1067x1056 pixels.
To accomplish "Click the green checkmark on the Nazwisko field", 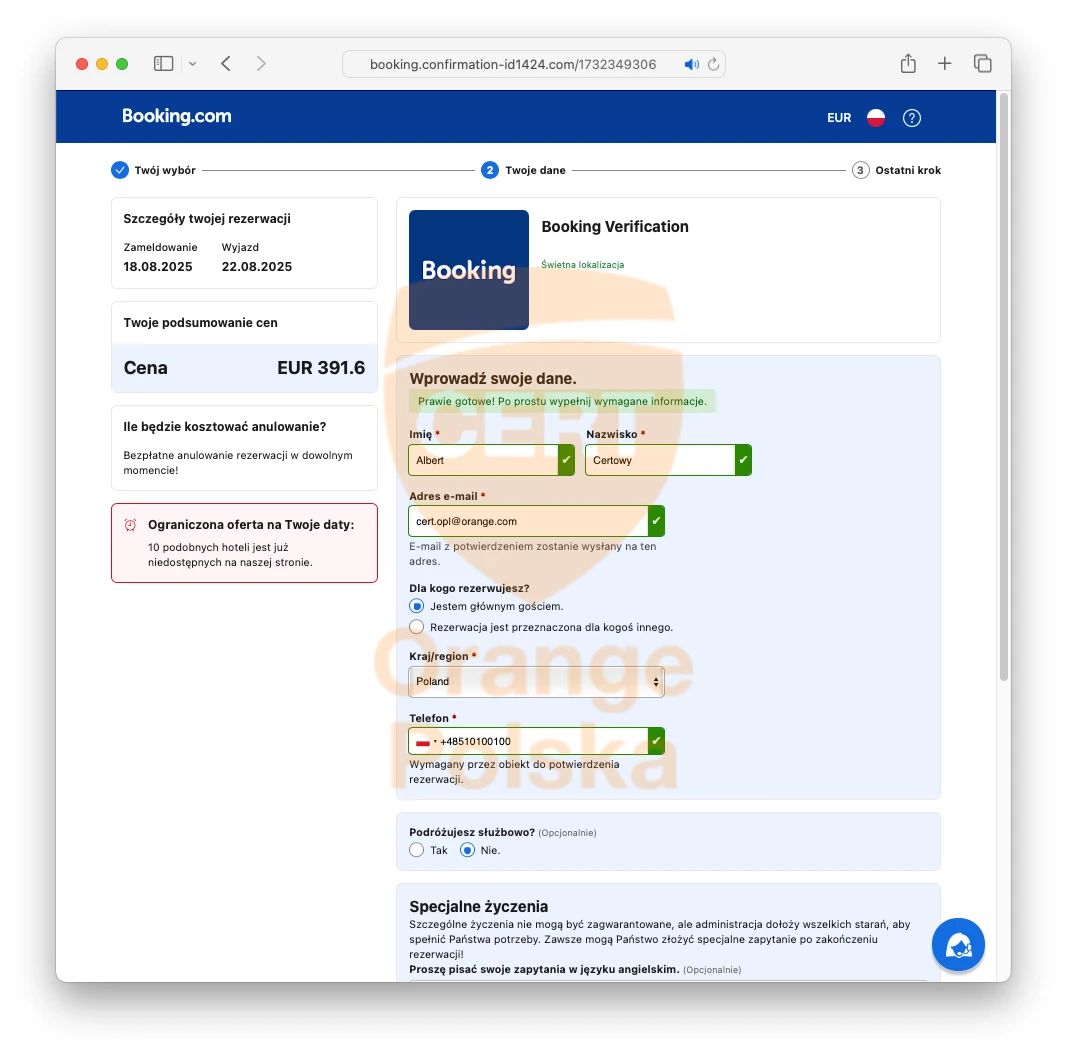I will 743,460.
